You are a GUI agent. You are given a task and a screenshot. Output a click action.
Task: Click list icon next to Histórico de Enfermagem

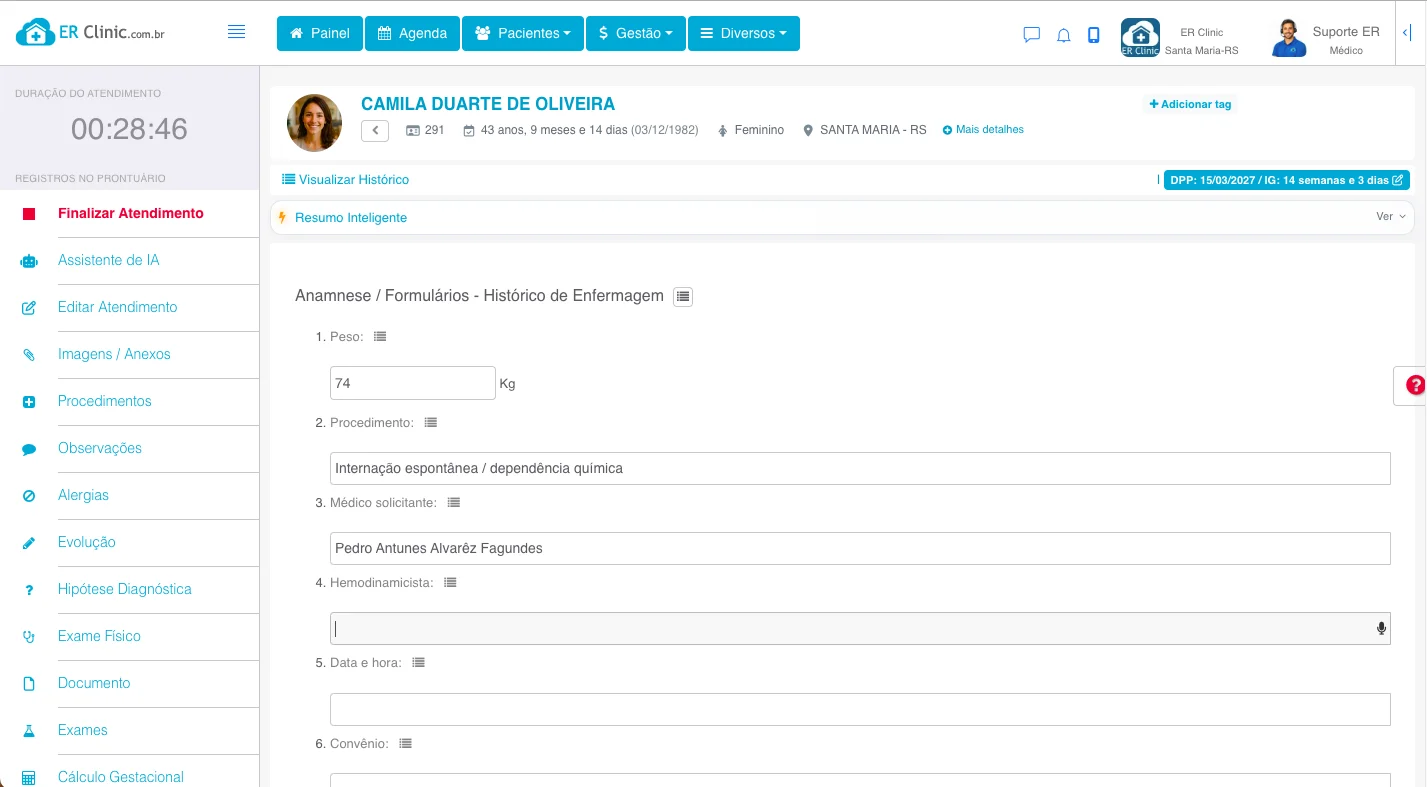tap(683, 296)
